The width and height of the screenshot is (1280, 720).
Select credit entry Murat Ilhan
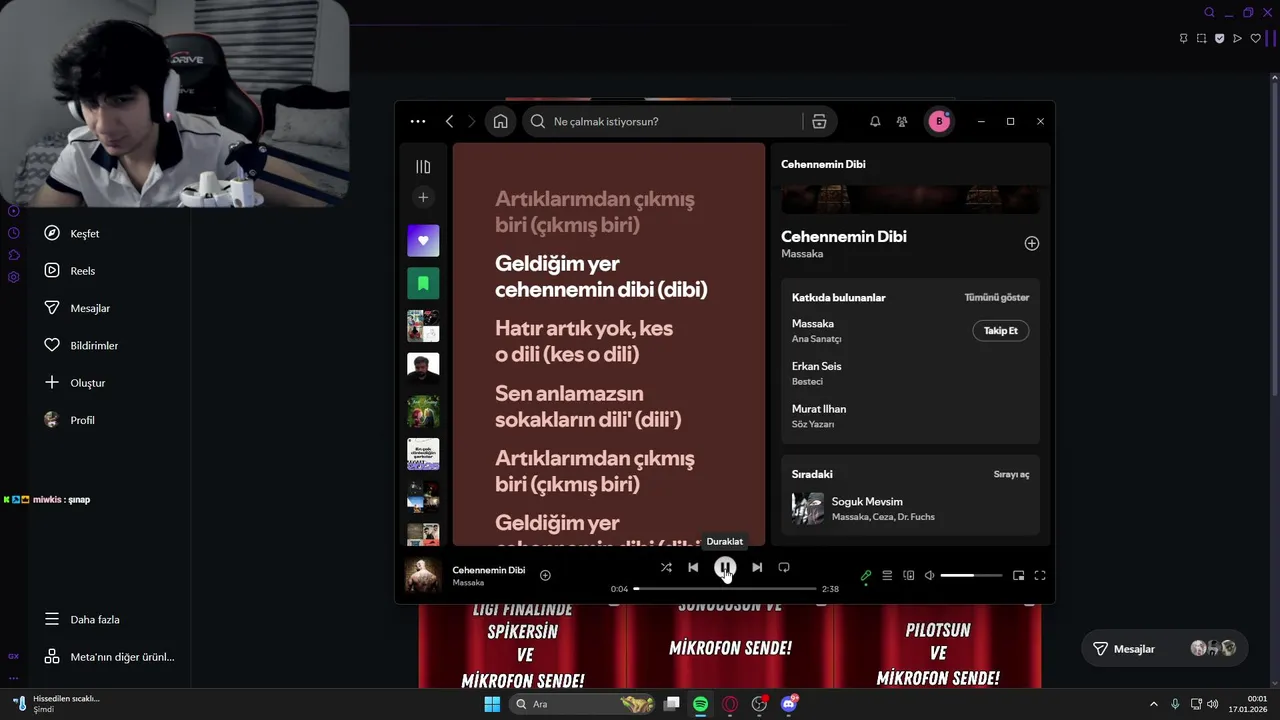[819, 408]
